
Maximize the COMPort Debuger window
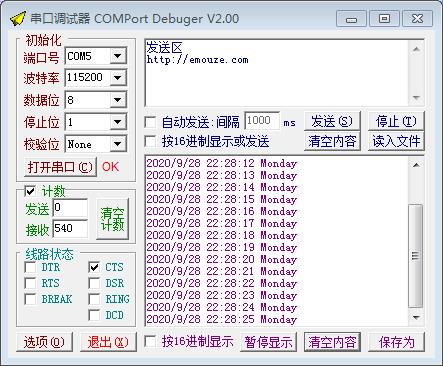[x=384, y=19]
